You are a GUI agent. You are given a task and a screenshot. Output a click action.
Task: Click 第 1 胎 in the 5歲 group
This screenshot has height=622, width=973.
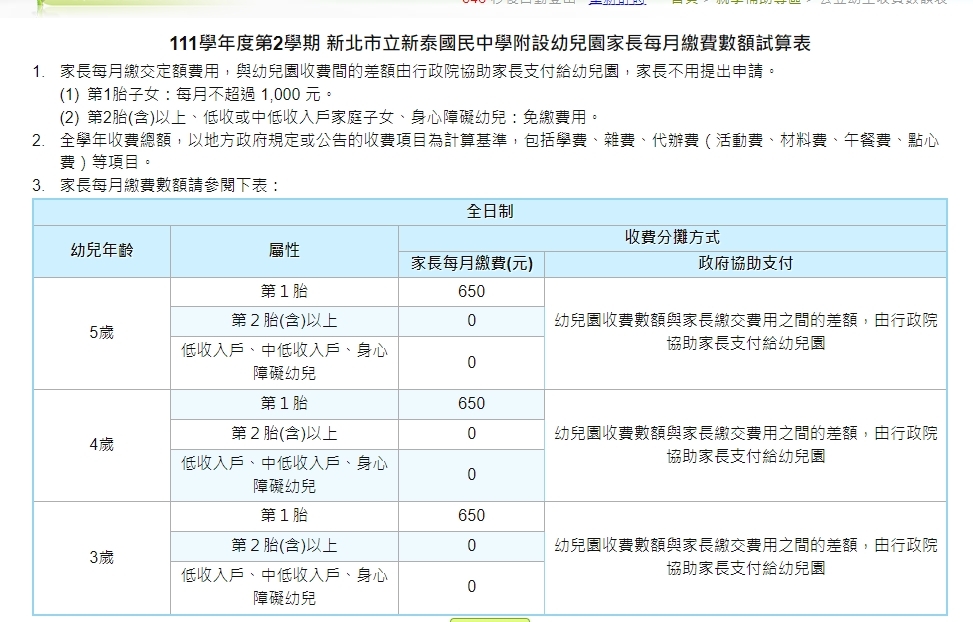[284, 292]
